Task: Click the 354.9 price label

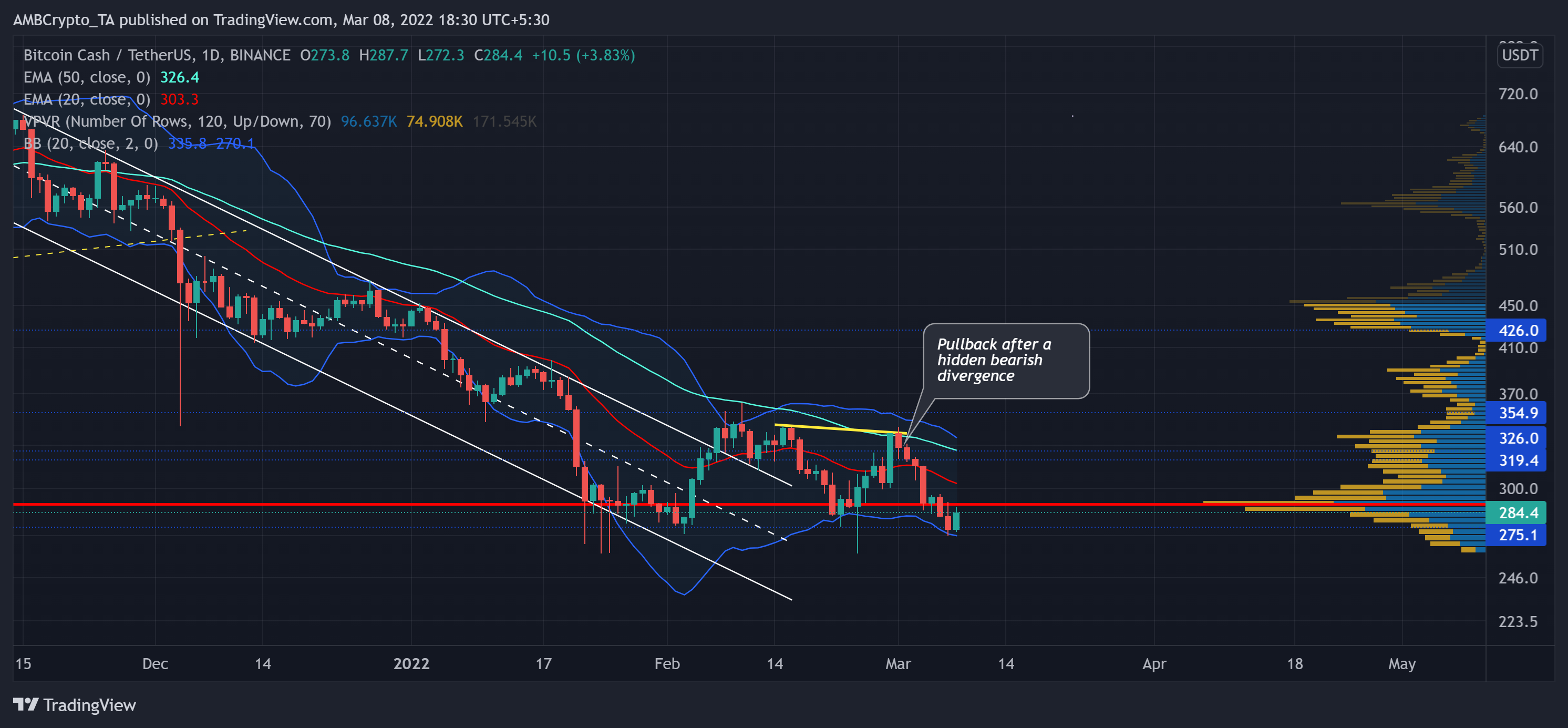Action: 1515,413
